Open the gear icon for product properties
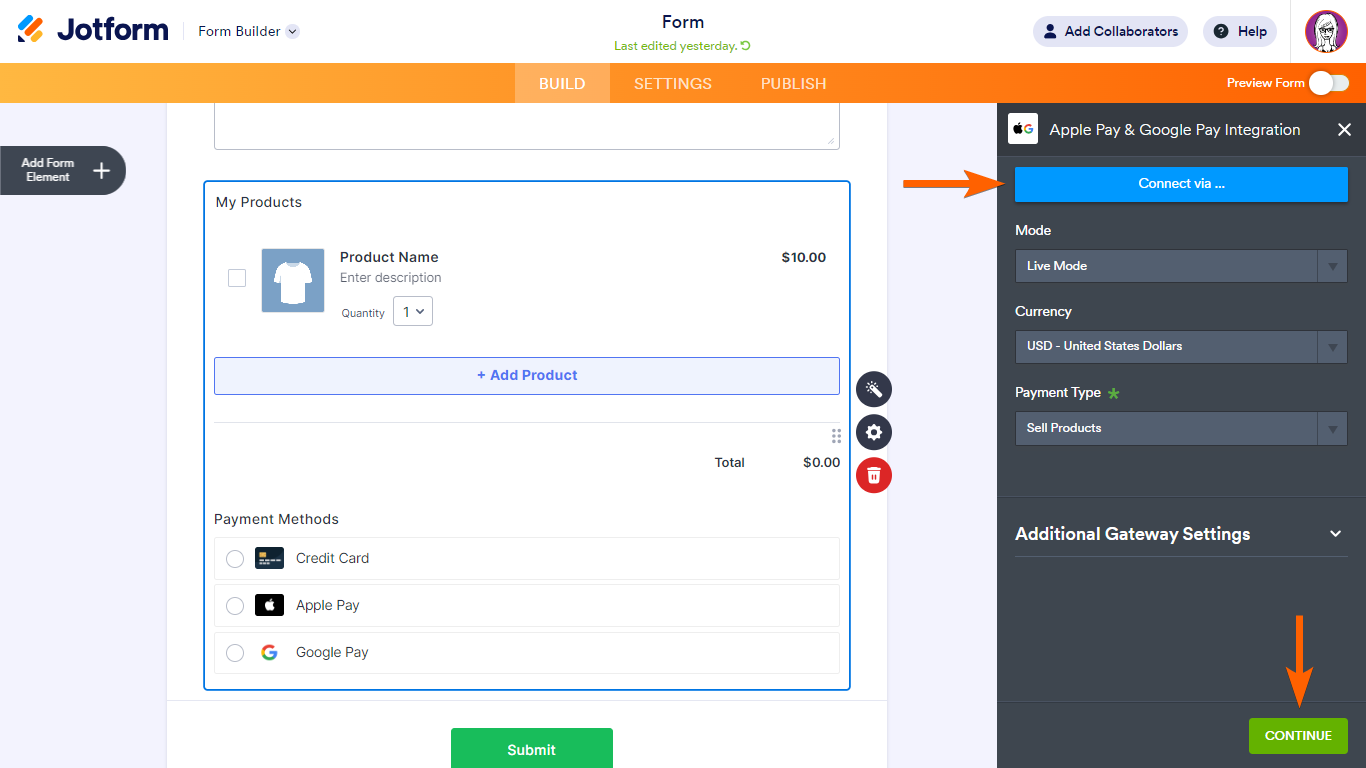The height and width of the screenshot is (768, 1366). click(873, 432)
